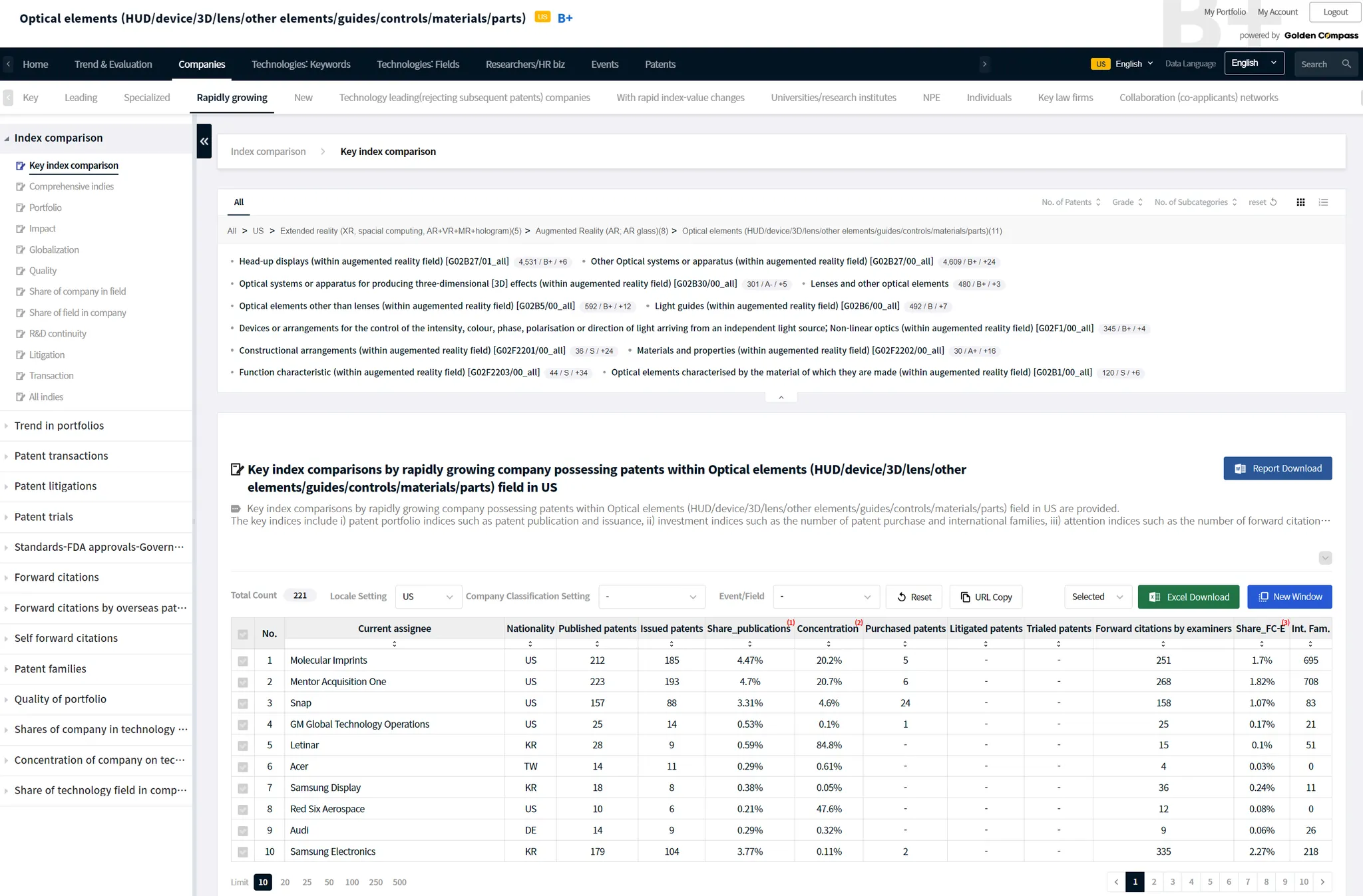1363x896 pixels.
Task: Switch to grid view icon
Action: tap(1300, 202)
